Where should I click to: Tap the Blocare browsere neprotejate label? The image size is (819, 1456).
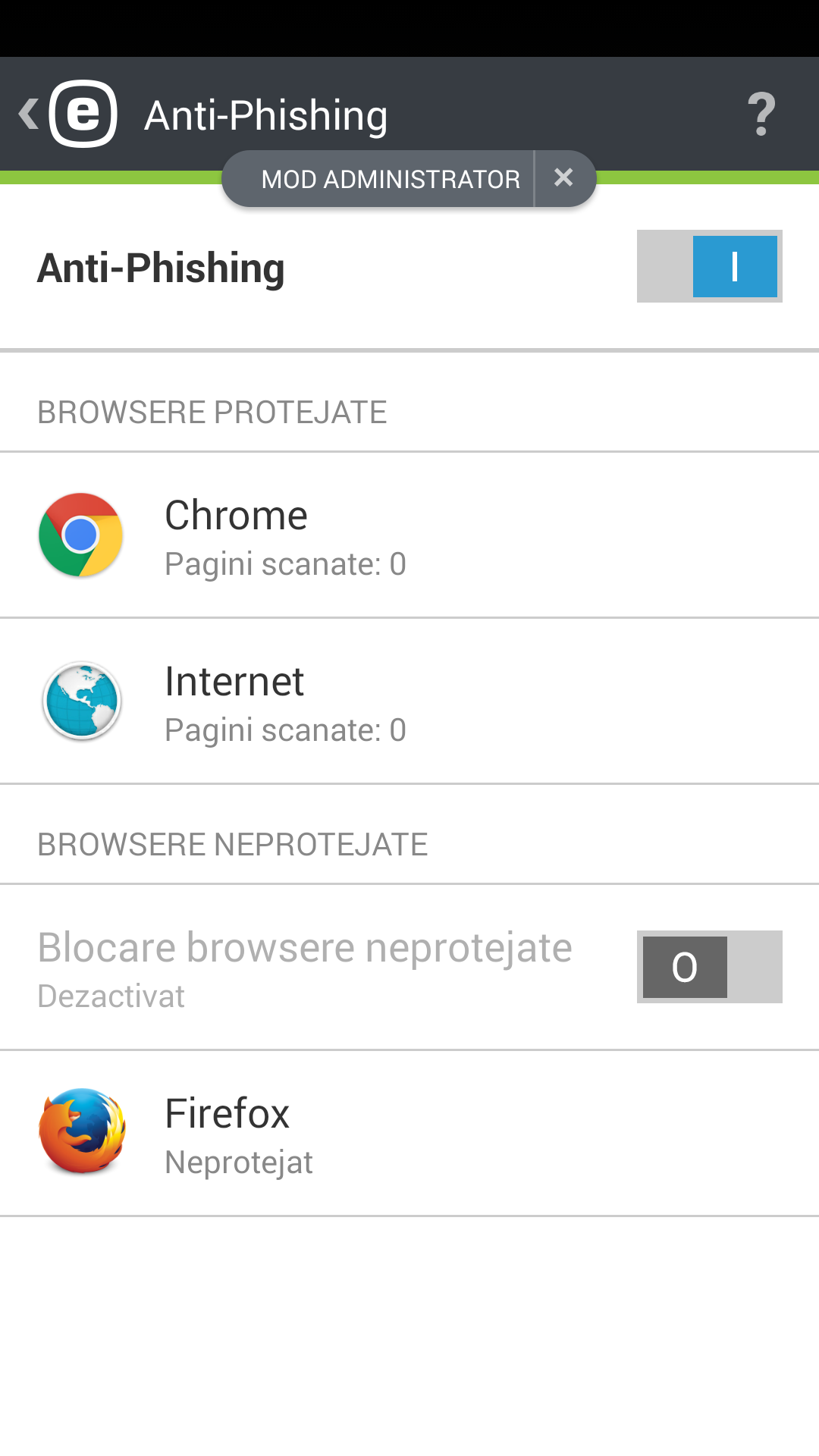point(305,948)
